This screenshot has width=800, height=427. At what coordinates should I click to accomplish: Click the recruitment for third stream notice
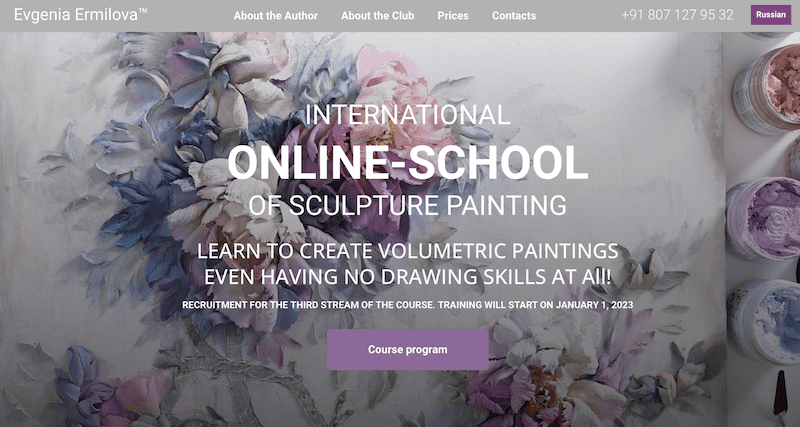[408, 305]
